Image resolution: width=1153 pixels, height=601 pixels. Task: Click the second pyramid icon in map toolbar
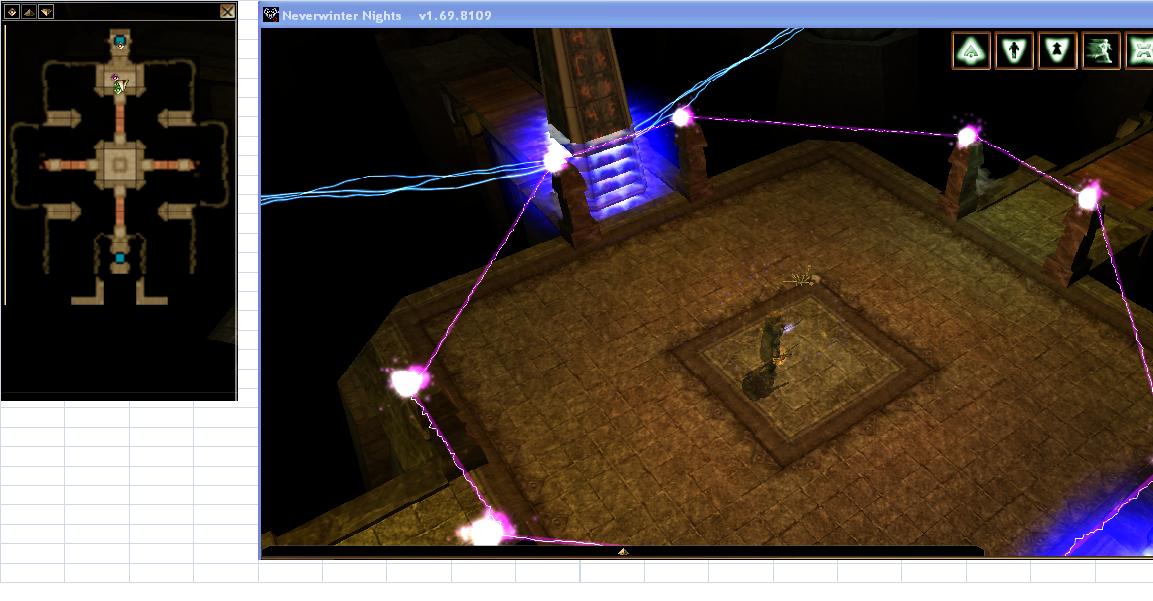(x=29, y=12)
